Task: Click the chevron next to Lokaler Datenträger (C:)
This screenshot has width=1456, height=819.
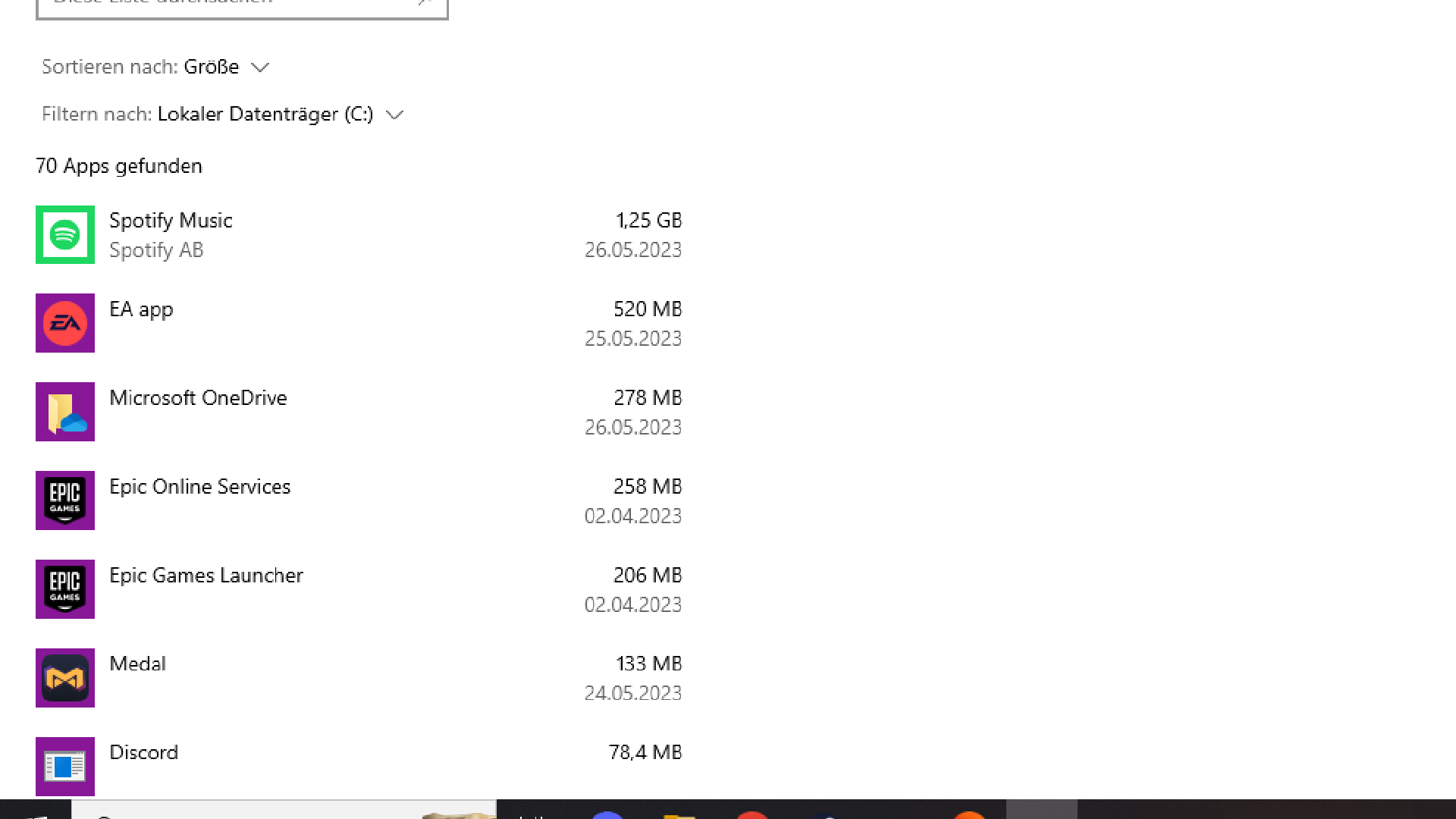Action: pyautogui.click(x=394, y=115)
